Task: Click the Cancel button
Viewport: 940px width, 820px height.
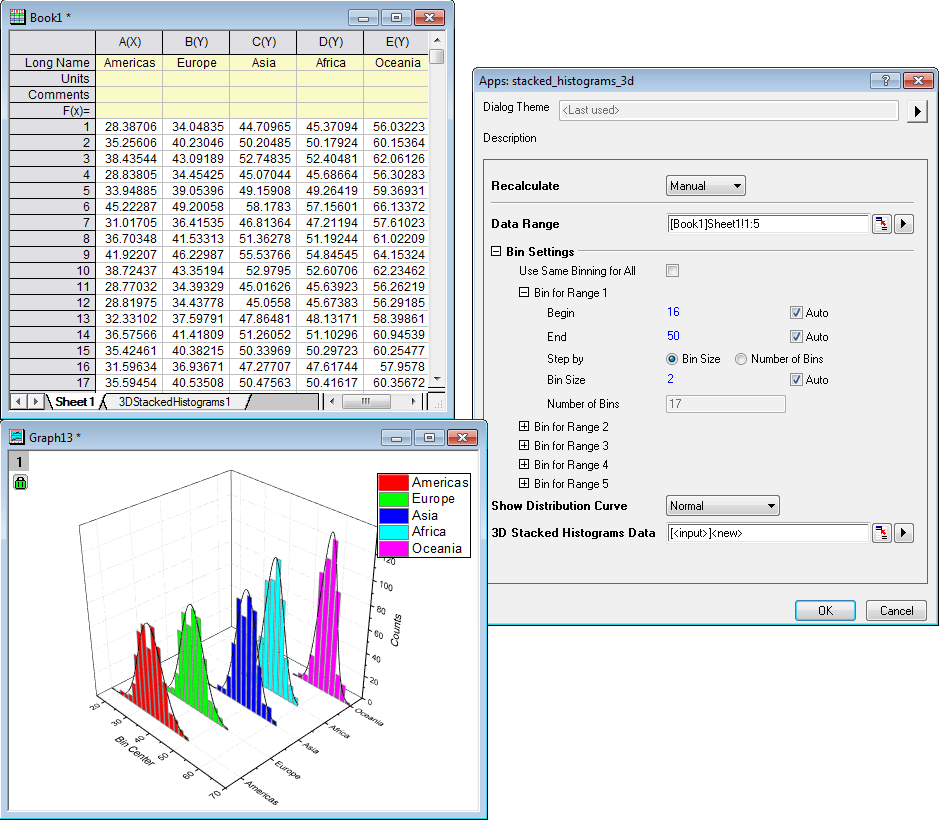Action: [895, 610]
